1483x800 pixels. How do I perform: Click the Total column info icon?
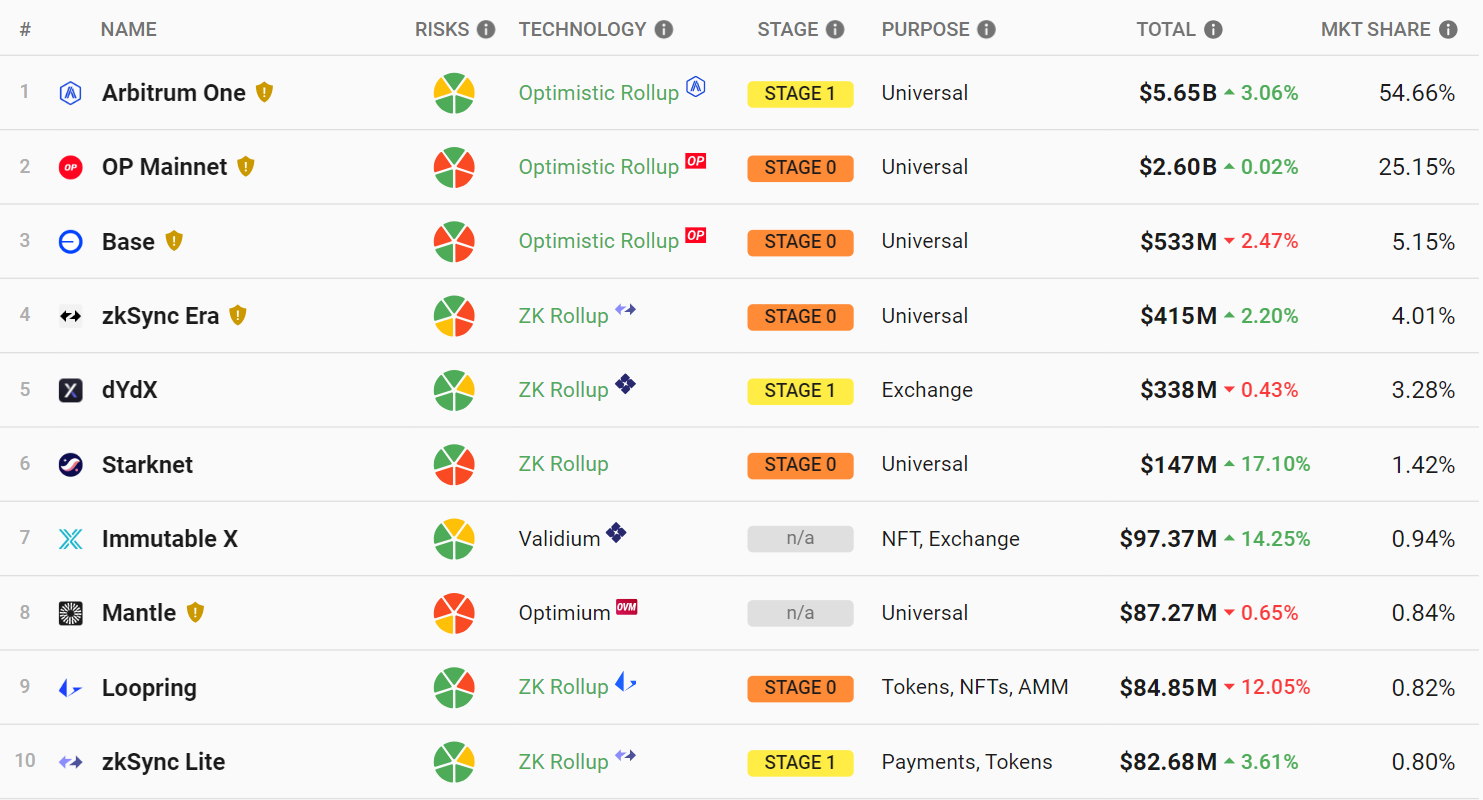point(1213,30)
